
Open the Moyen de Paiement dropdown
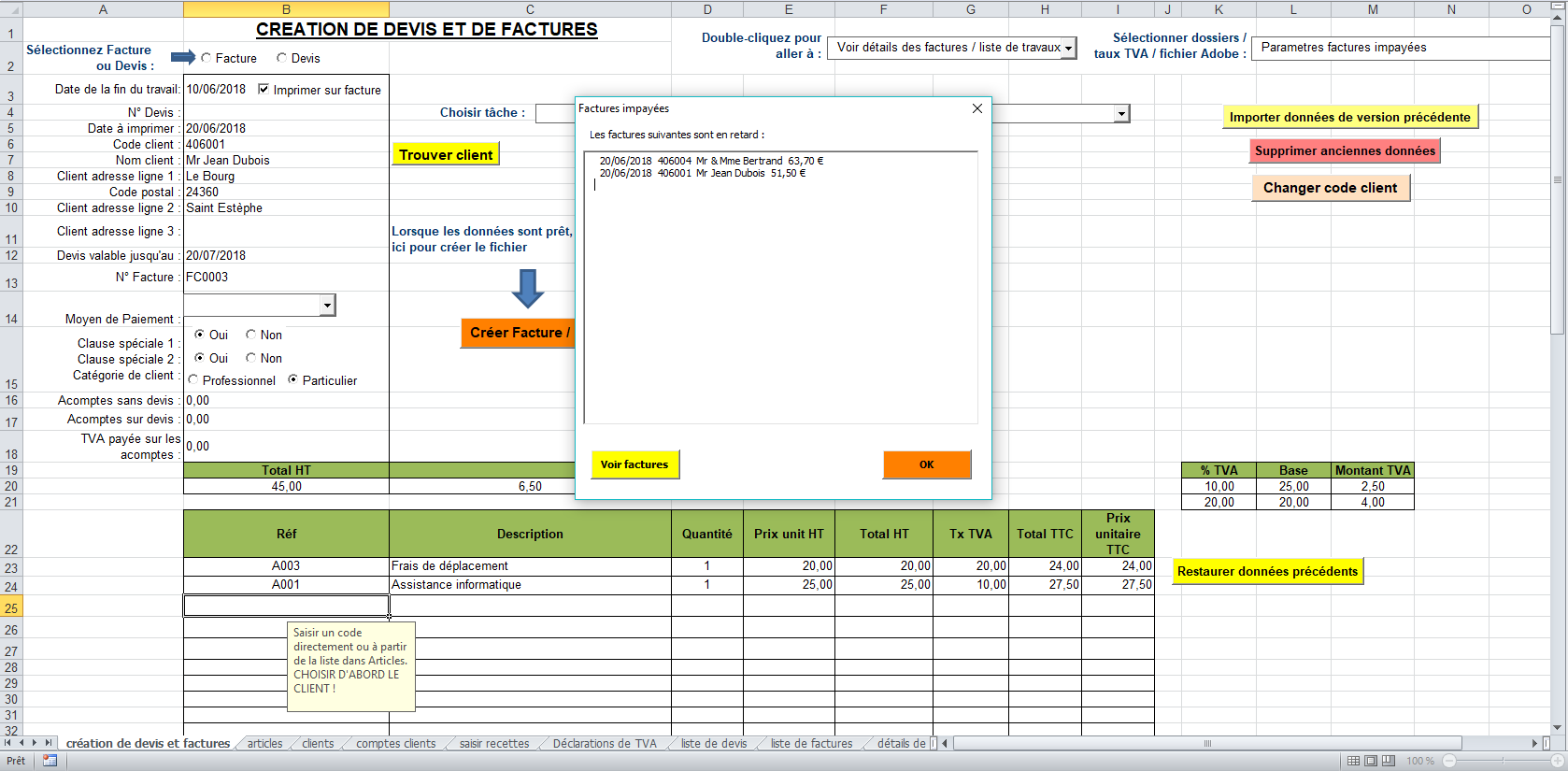pos(326,306)
